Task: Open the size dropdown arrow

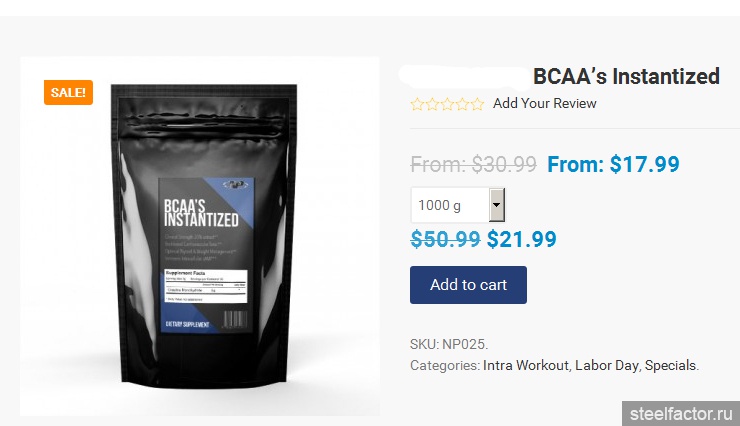Action: [496, 205]
